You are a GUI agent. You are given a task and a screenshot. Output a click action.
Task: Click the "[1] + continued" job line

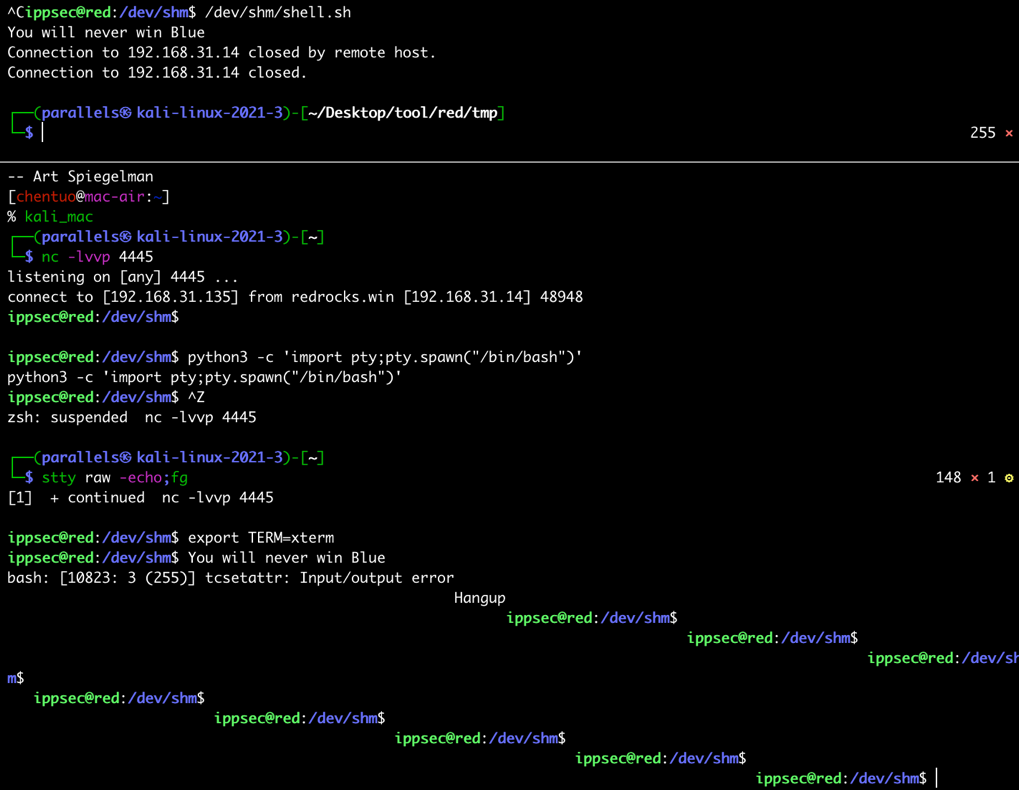140,498
